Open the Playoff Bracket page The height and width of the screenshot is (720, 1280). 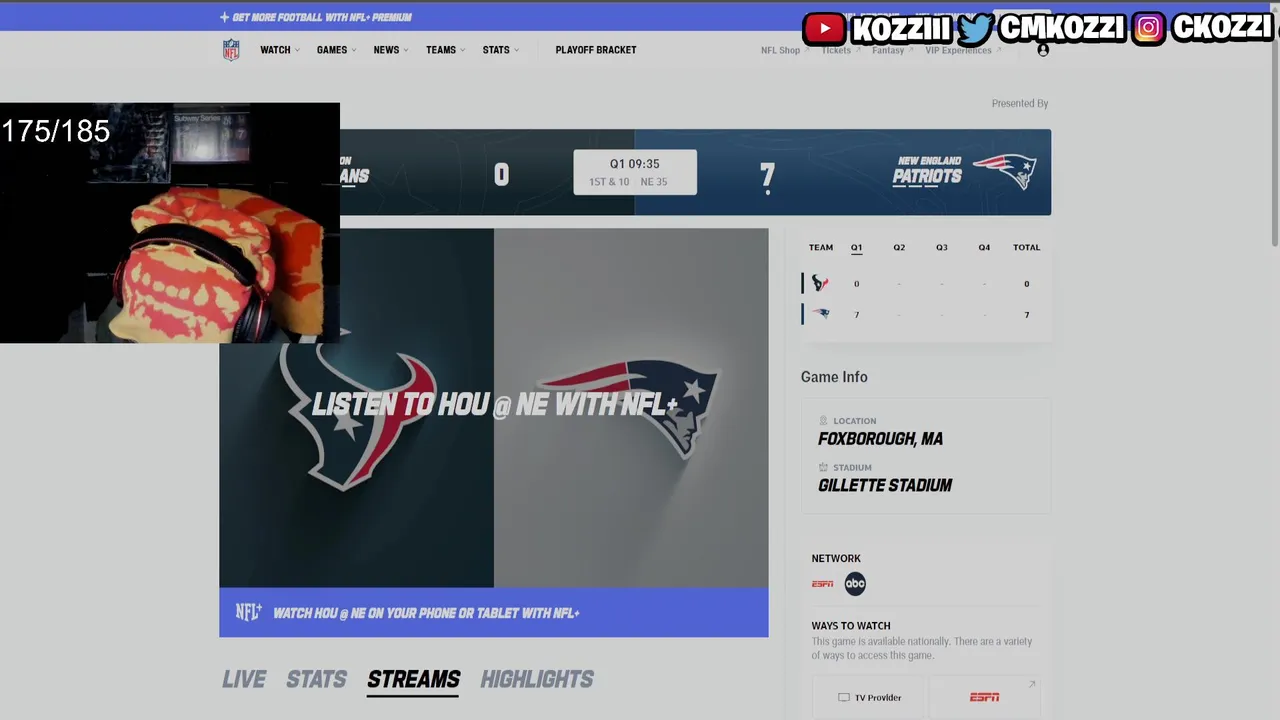[x=596, y=50]
